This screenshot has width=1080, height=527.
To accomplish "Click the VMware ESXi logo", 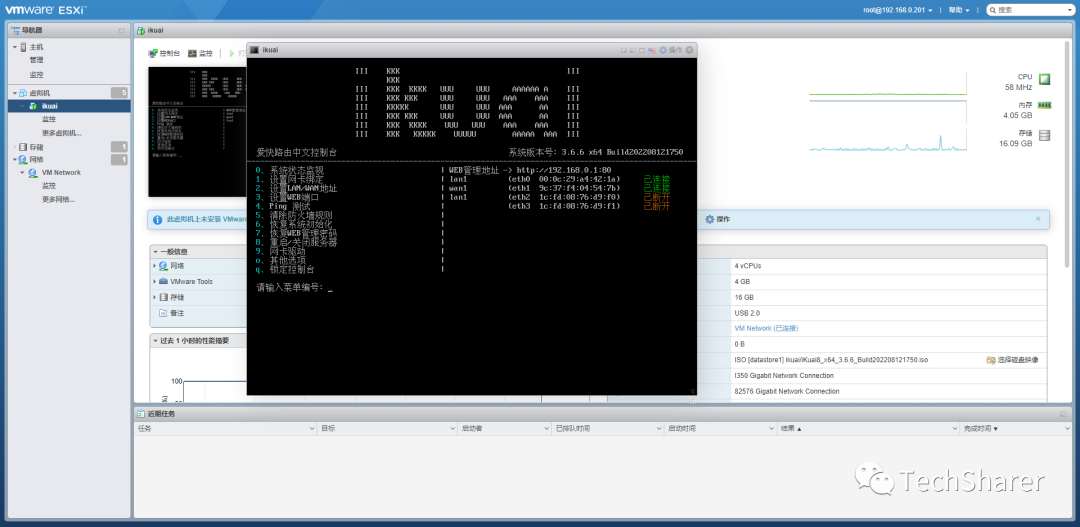I will click(45, 10).
